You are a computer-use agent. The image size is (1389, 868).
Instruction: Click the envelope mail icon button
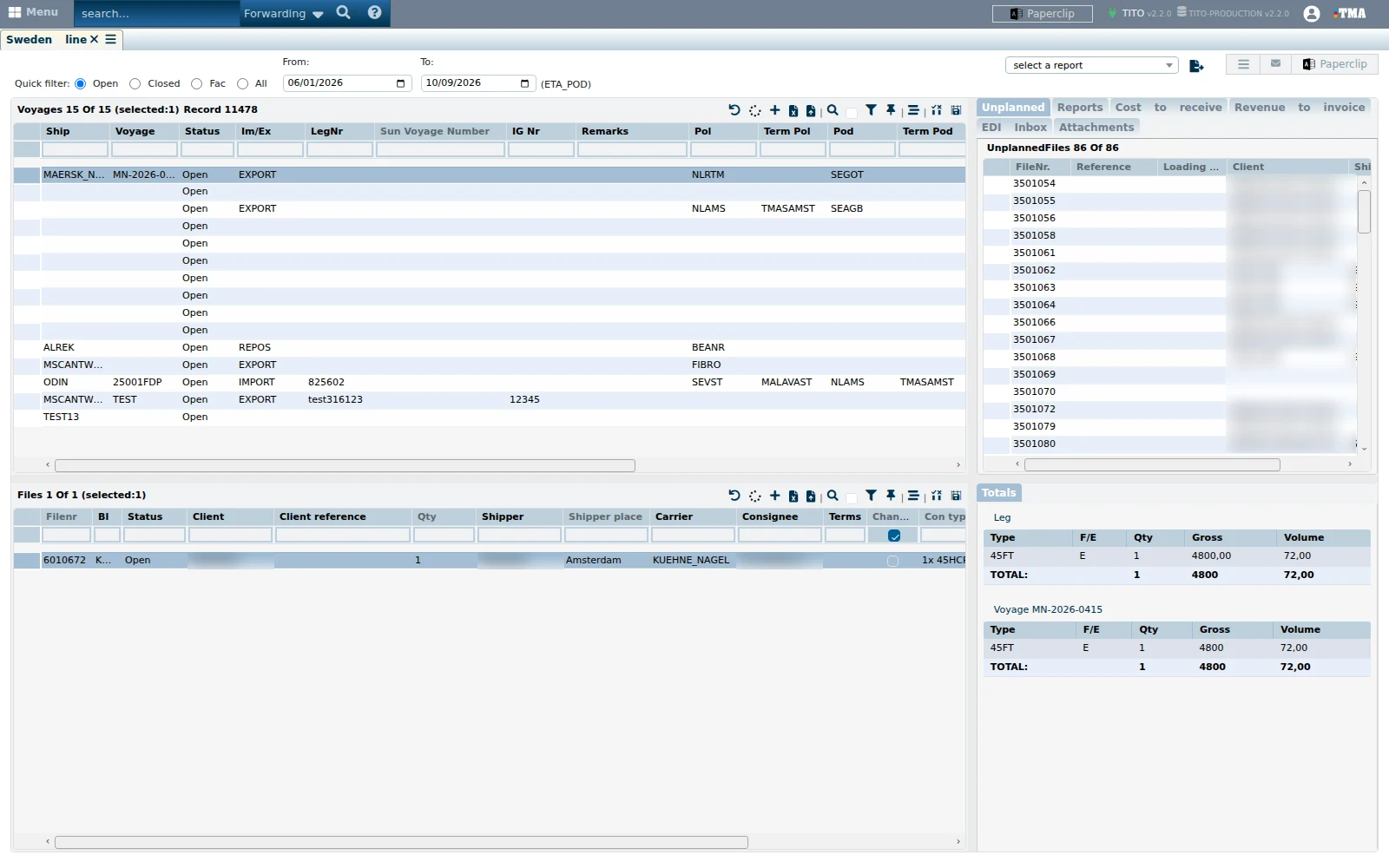pos(1275,64)
